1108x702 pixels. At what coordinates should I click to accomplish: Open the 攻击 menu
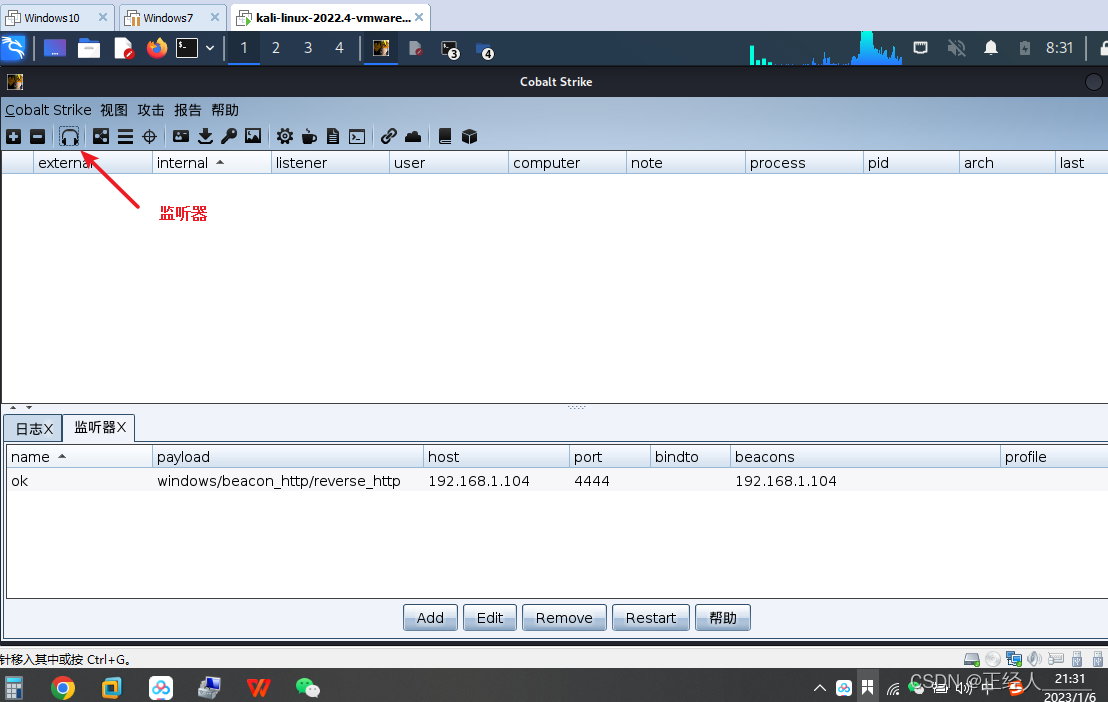click(x=151, y=110)
